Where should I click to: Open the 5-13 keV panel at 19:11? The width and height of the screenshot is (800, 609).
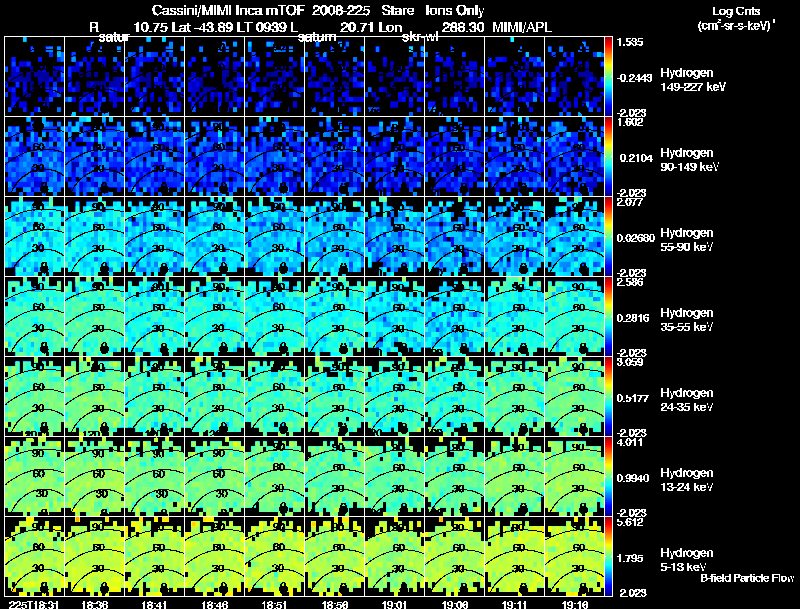[x=514, y=557]
